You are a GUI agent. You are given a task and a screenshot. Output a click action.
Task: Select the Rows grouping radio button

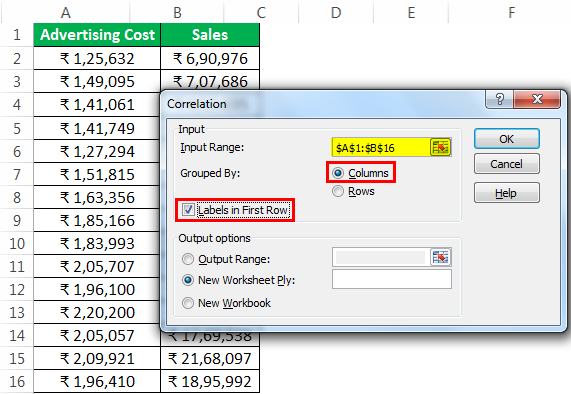click(x=338, y=191)
